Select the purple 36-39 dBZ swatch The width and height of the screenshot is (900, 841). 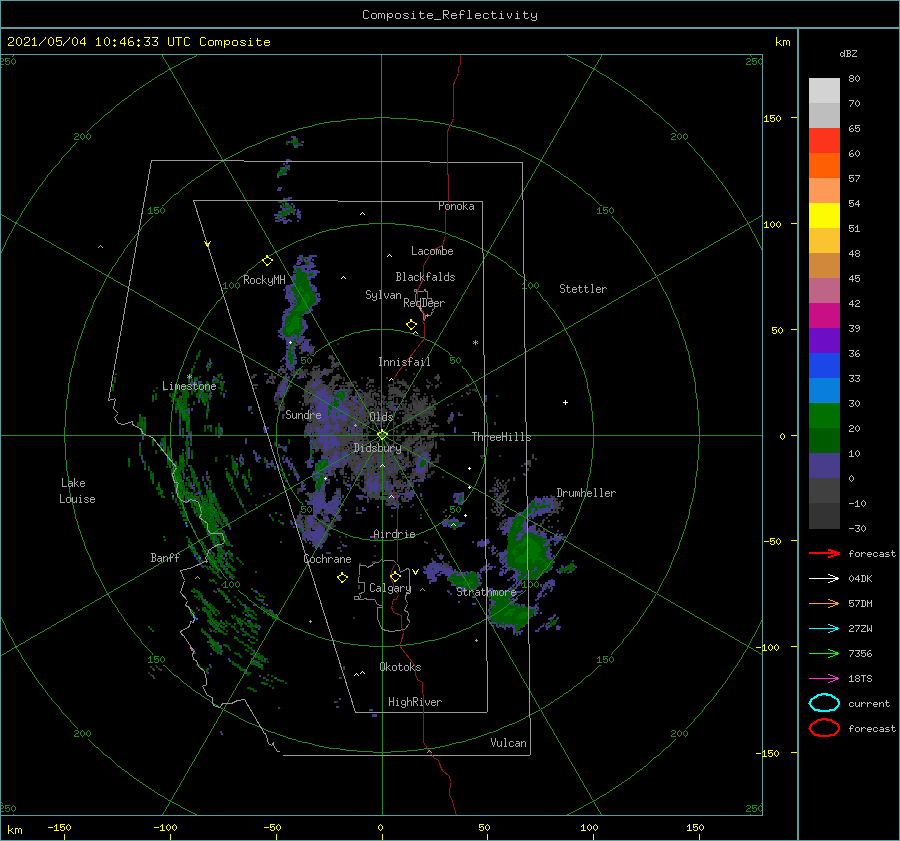(x=824, y=341)
